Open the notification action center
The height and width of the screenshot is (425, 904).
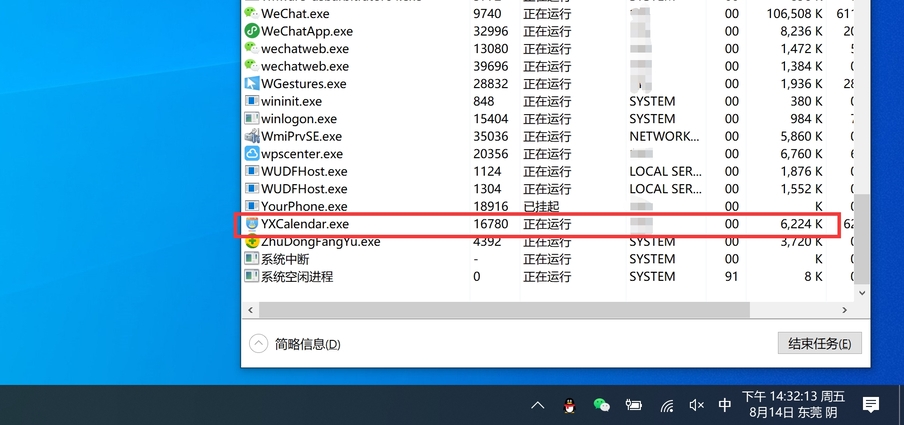[871, 404]
